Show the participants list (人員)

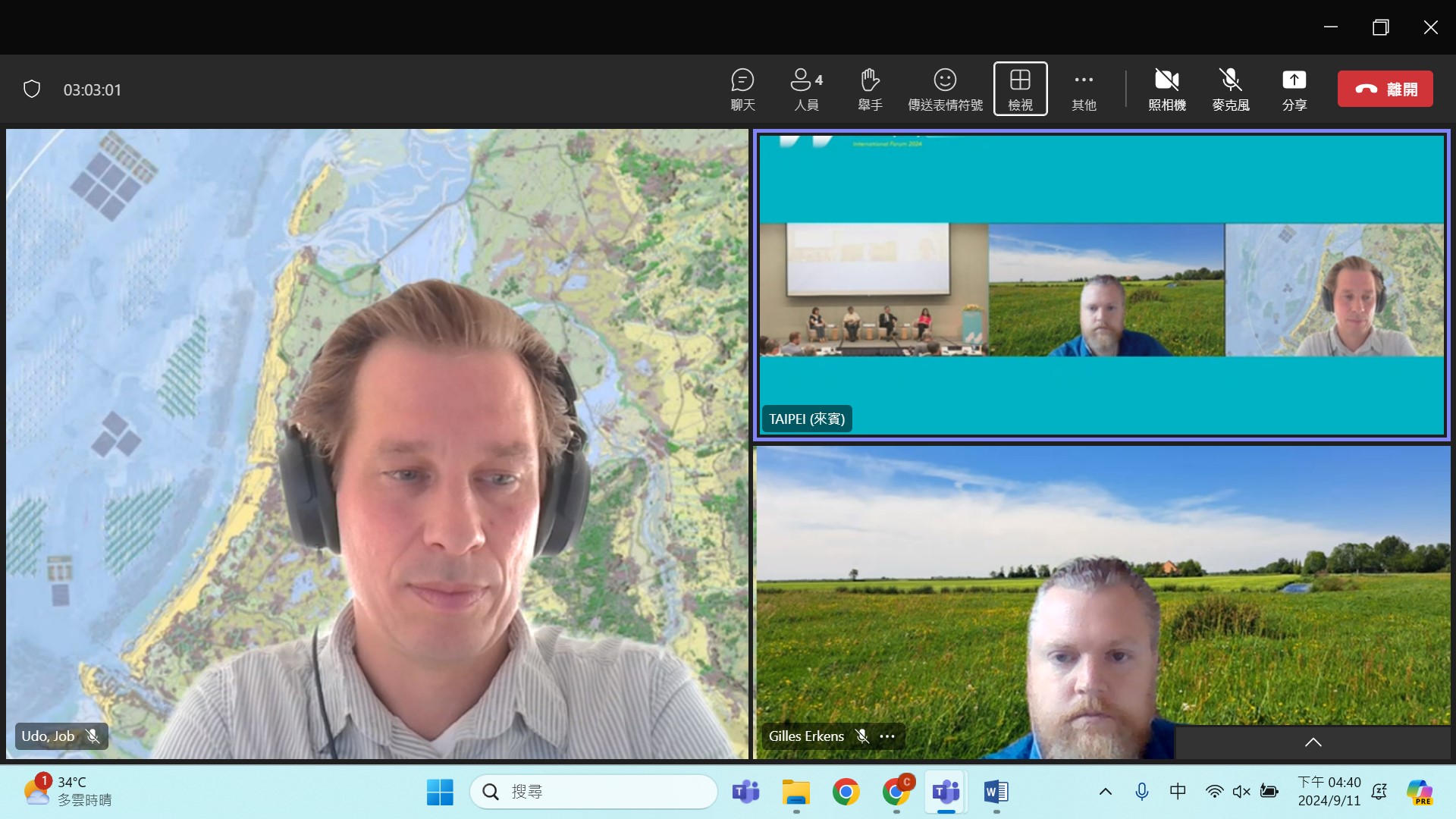[x=806, y=89]
